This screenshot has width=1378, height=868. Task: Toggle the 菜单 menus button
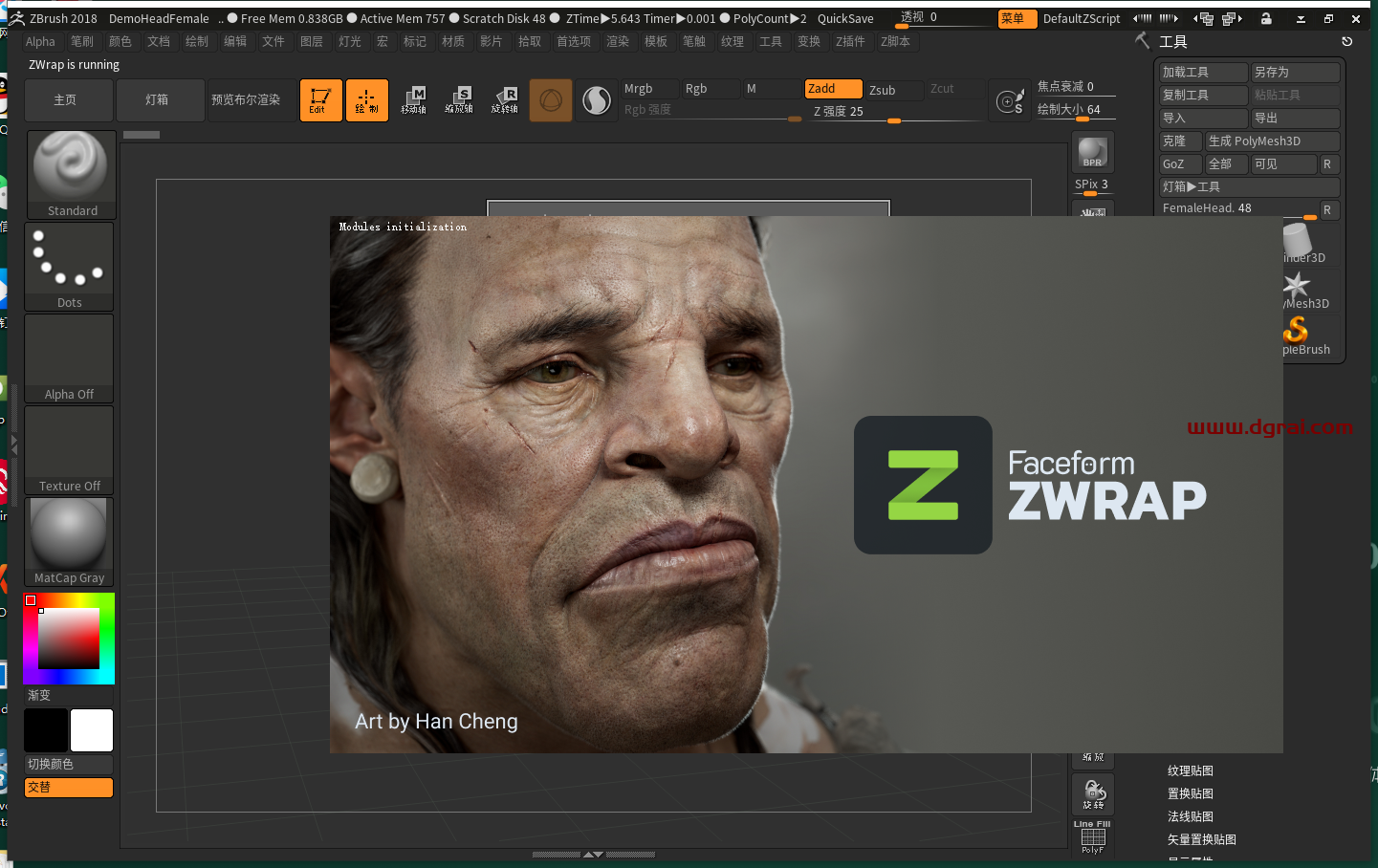coord(1017,18)
